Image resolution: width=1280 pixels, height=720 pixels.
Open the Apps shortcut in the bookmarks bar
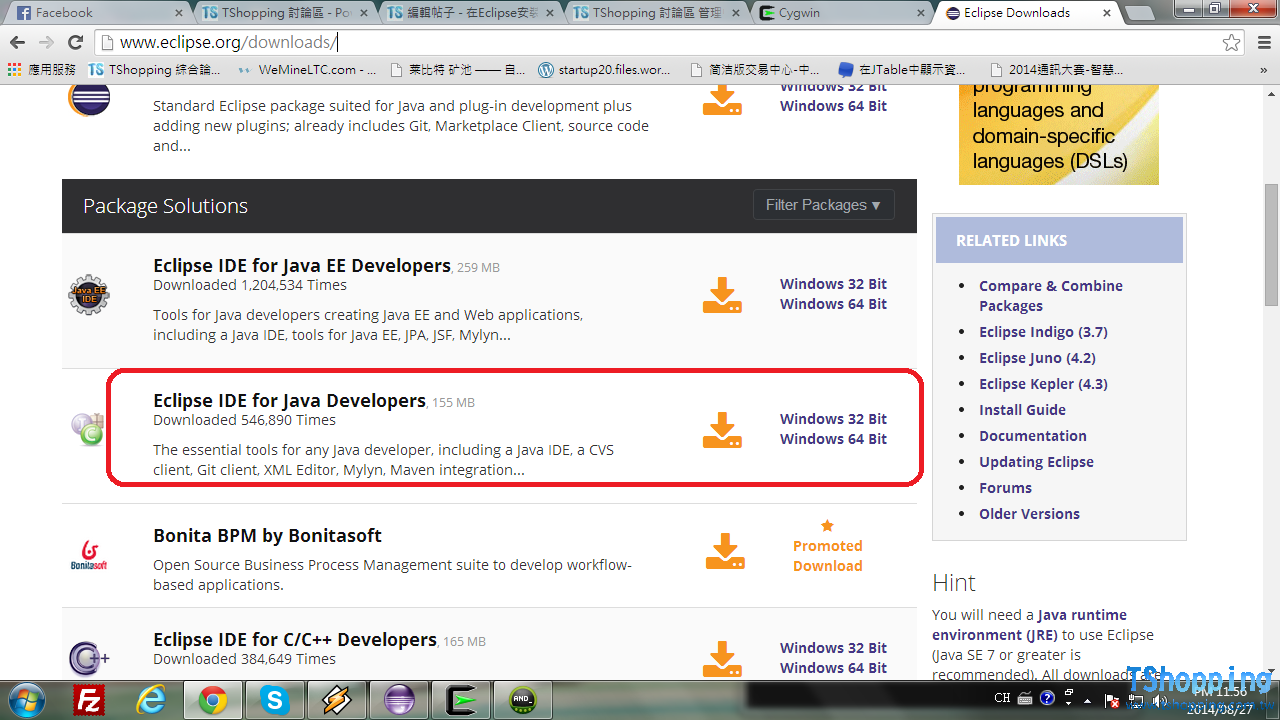(x=41, y=70)
